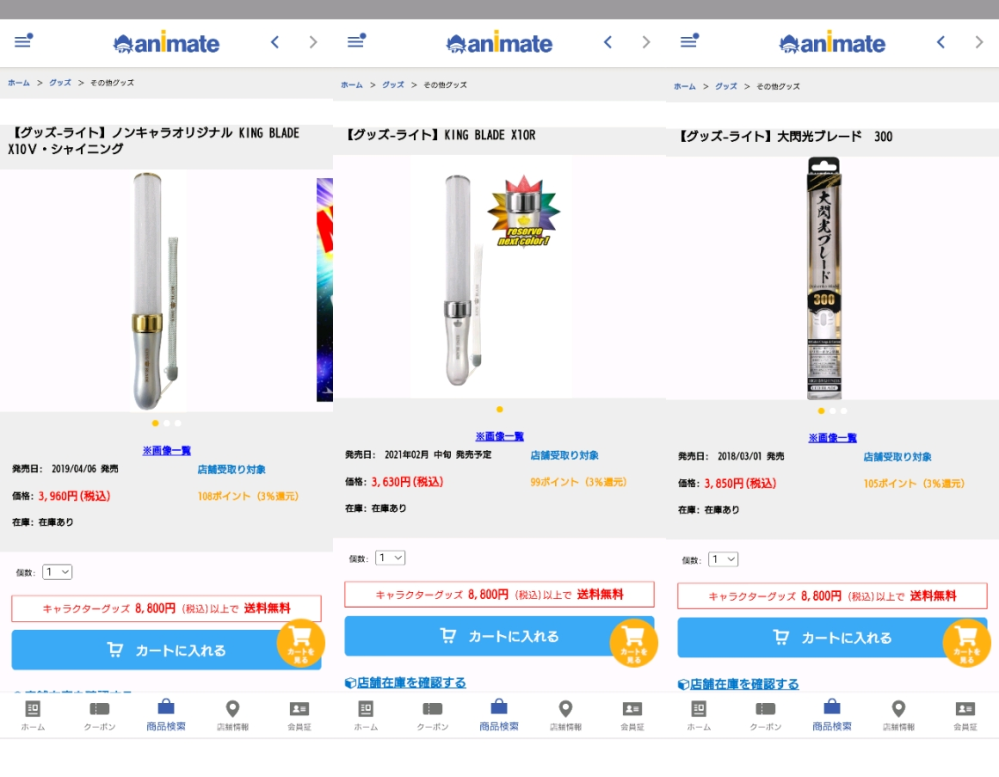
Task: Open the 会員証 member card icon in the right panel
Action: tap(965, 716)
